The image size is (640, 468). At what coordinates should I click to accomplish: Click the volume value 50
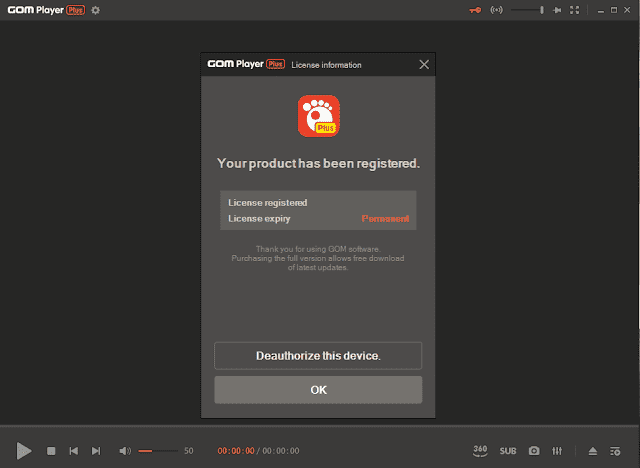[189, 451]
